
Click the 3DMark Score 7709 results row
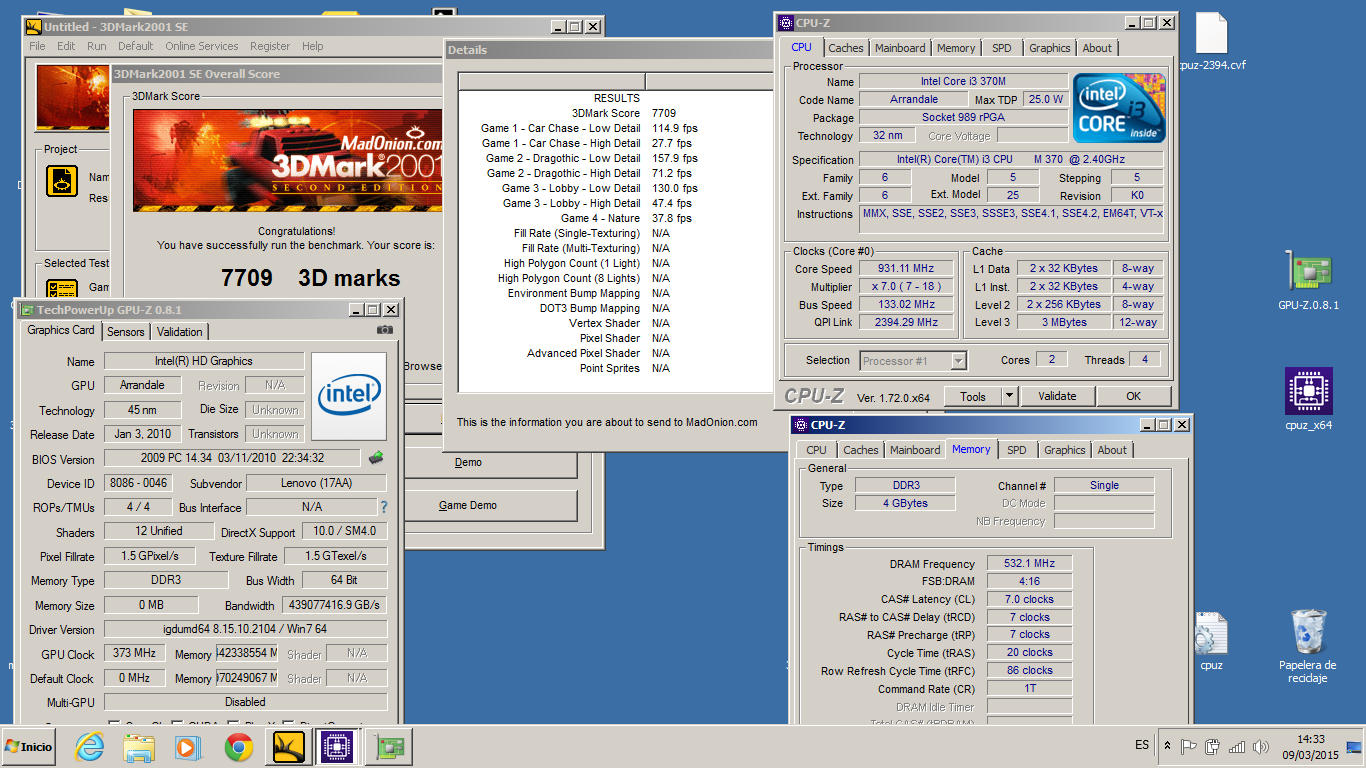pyautogui.click(x=616, y=113)
